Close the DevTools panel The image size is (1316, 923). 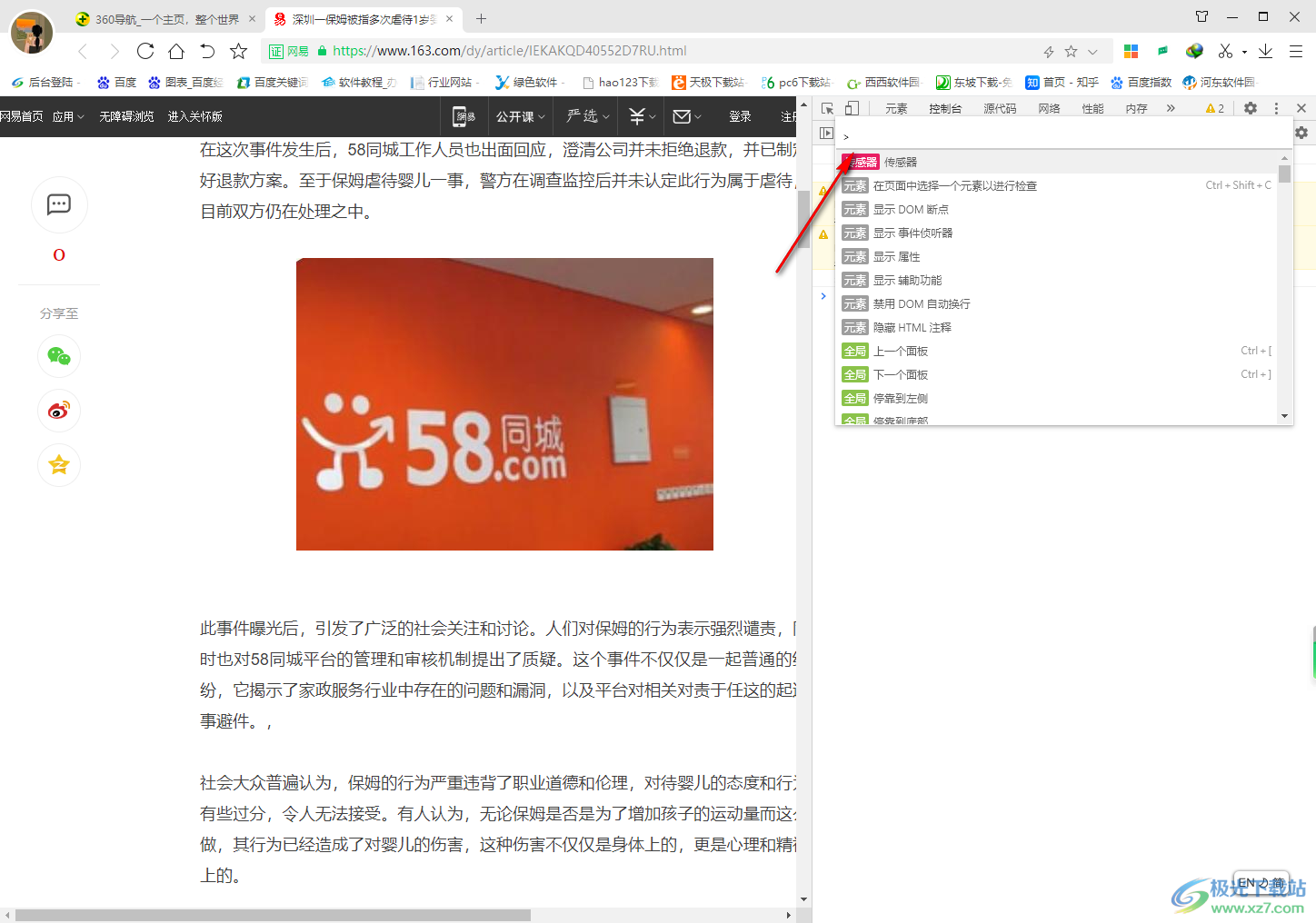tap(1301, 108)
